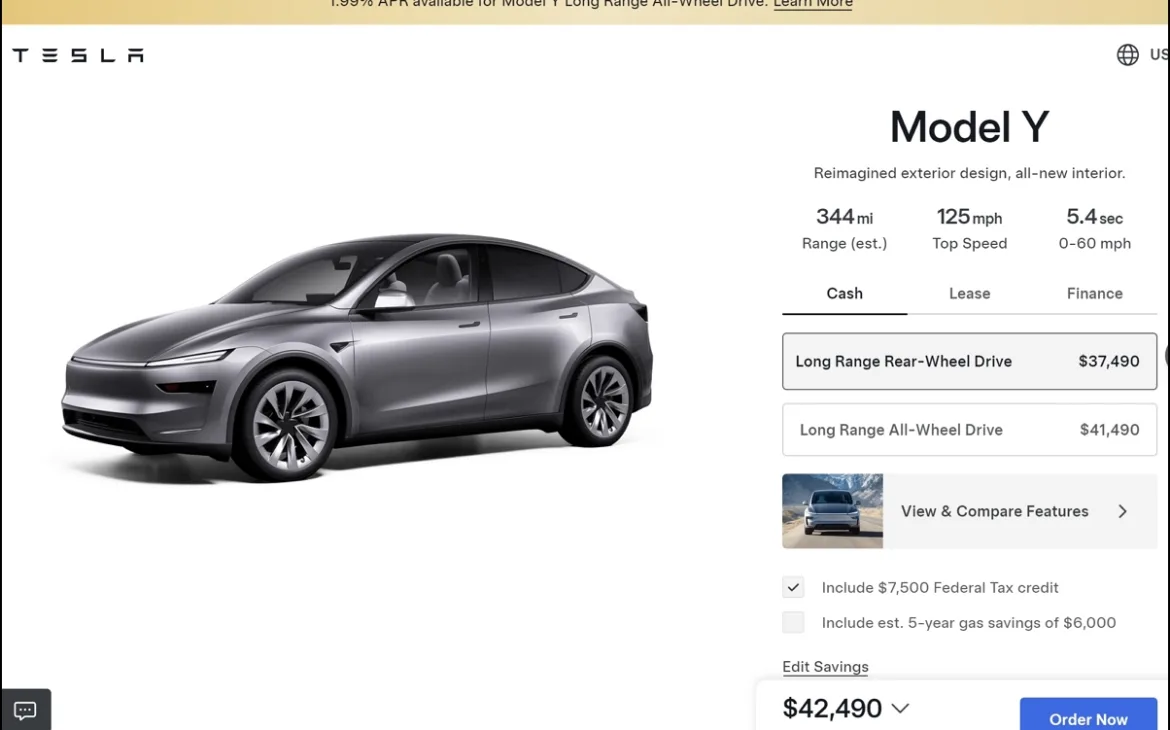Click the Model Y car image
Image resolution: width=1170 pixels, height=730 pixels.
click(357, 358)
